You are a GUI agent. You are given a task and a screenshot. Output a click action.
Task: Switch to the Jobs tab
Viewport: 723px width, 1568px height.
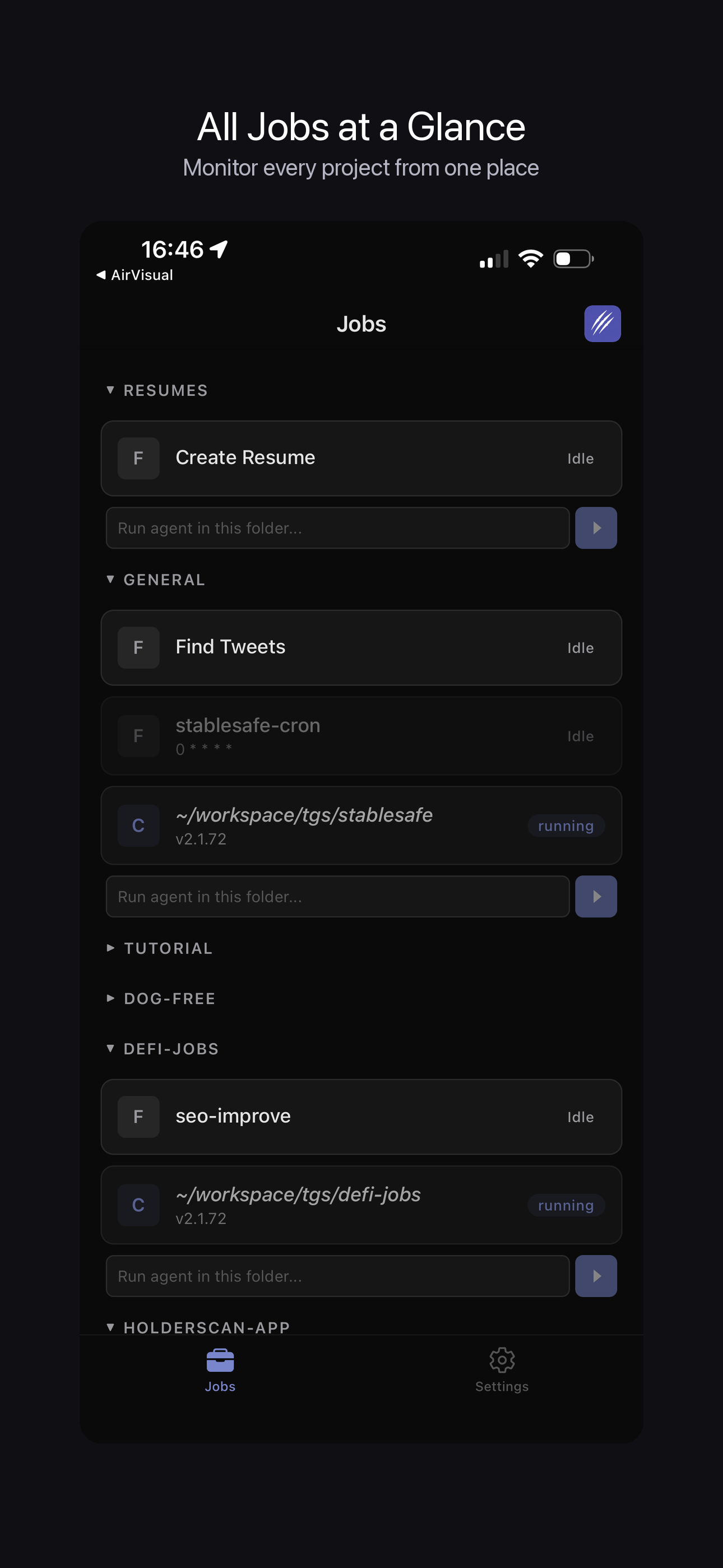[x=220, y=1369]
